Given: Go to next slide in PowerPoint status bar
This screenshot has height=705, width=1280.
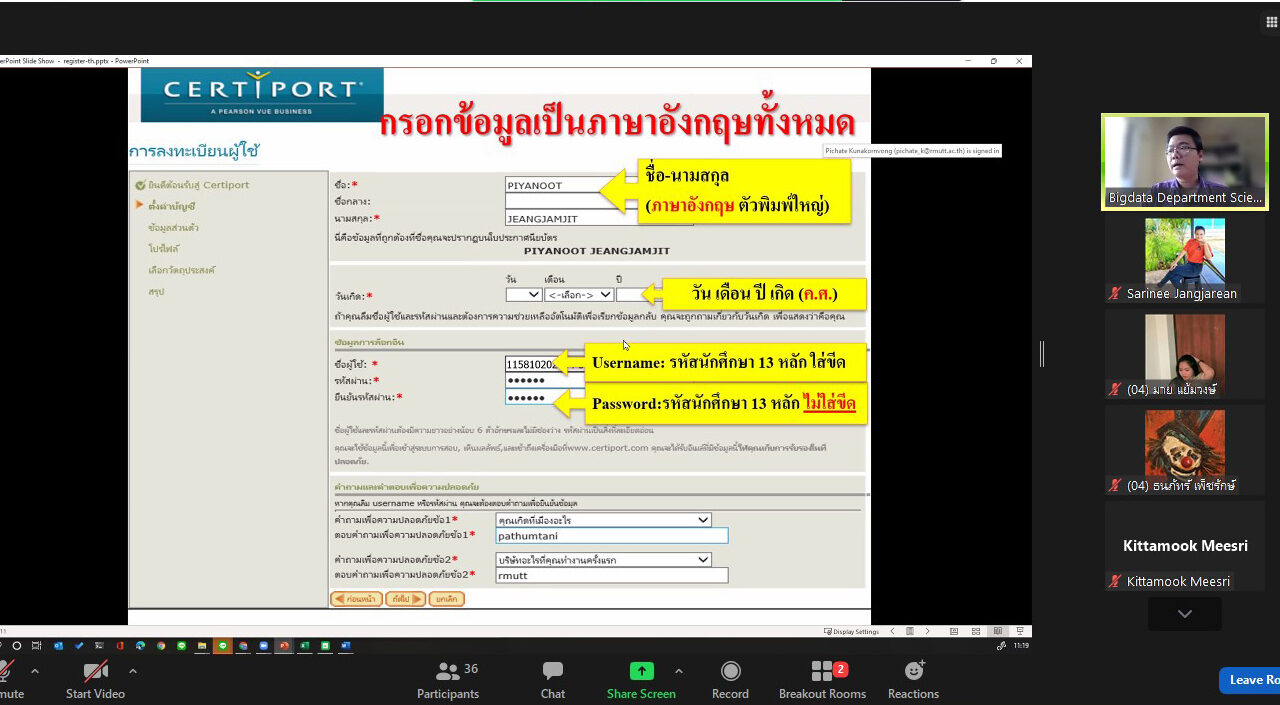Looking at the screenshot, I should point(927,631).
